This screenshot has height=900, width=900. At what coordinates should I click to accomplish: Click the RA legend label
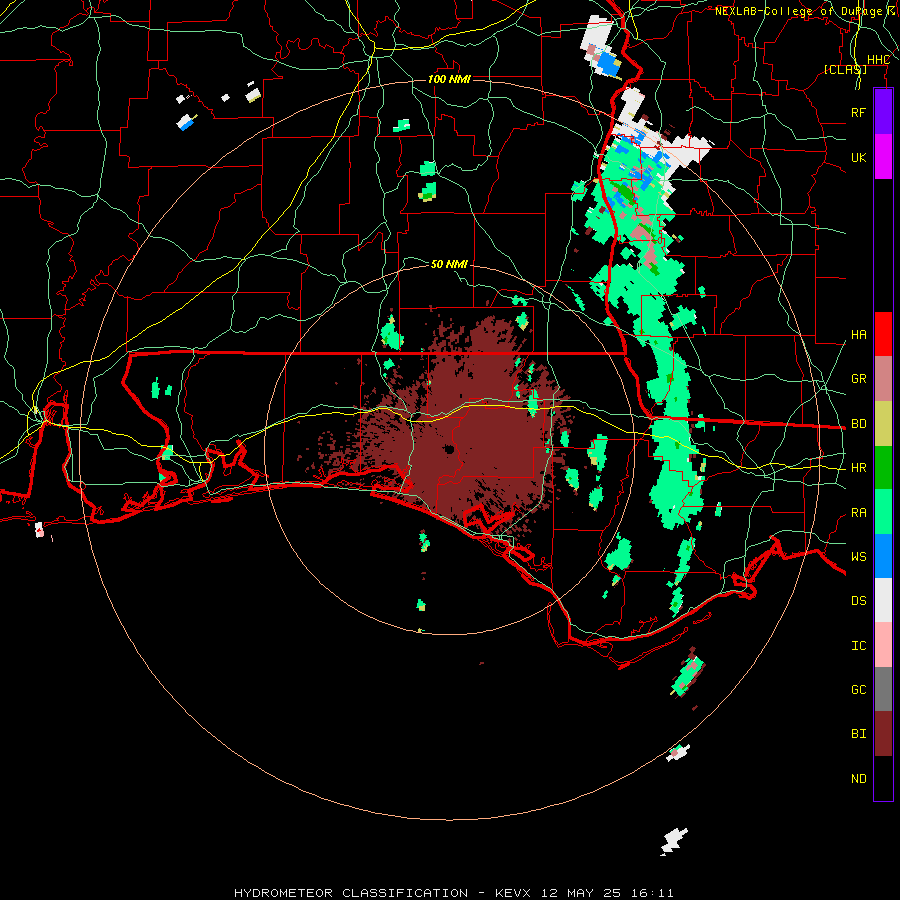click(858, 512)
